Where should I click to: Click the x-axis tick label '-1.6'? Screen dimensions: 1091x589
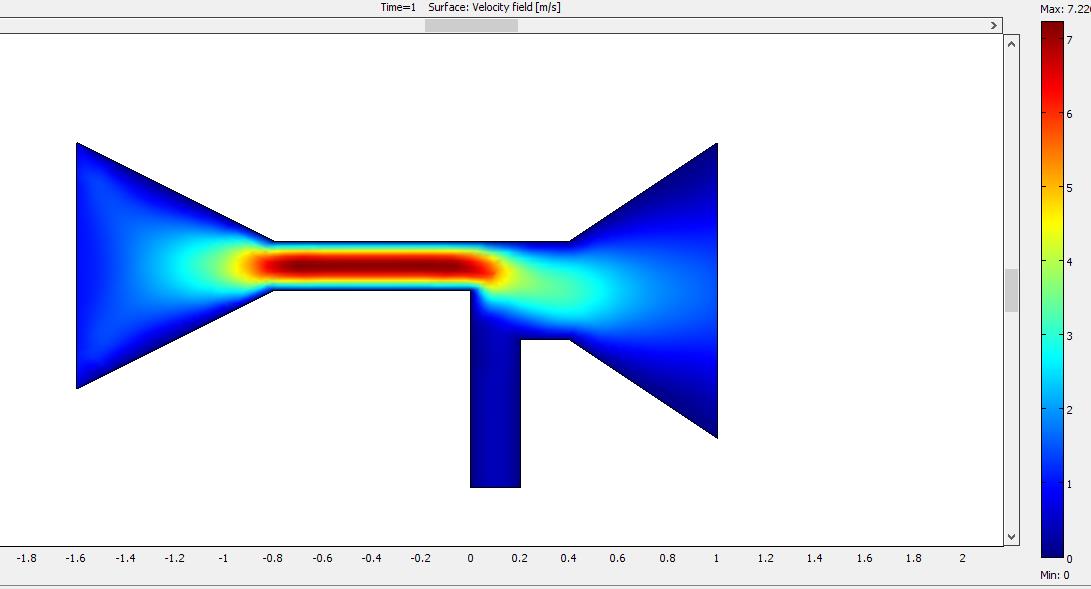click(x=75, y=558)
